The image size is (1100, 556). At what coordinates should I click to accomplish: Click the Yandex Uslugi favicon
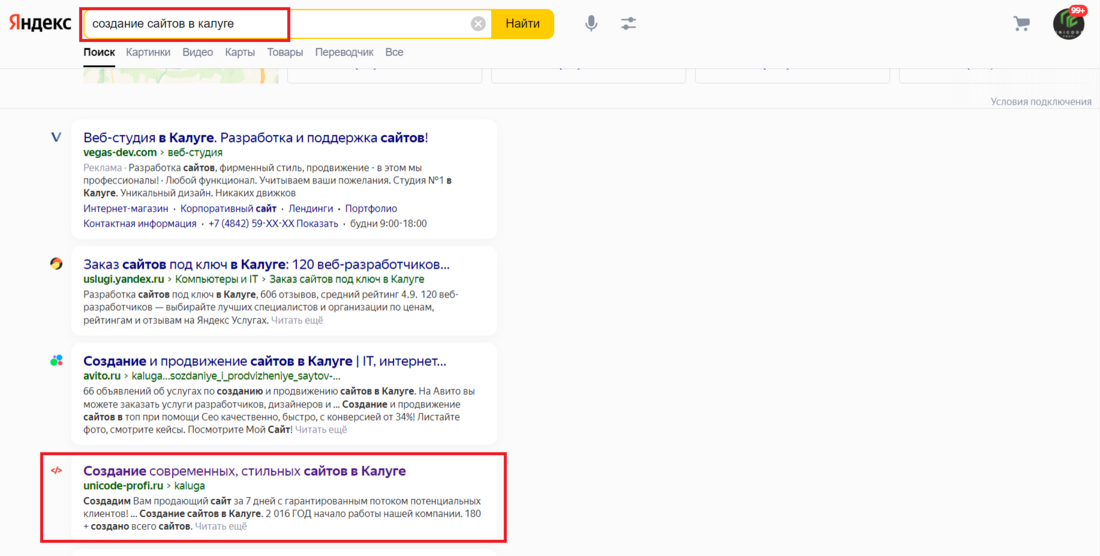[x=56, y=264]
